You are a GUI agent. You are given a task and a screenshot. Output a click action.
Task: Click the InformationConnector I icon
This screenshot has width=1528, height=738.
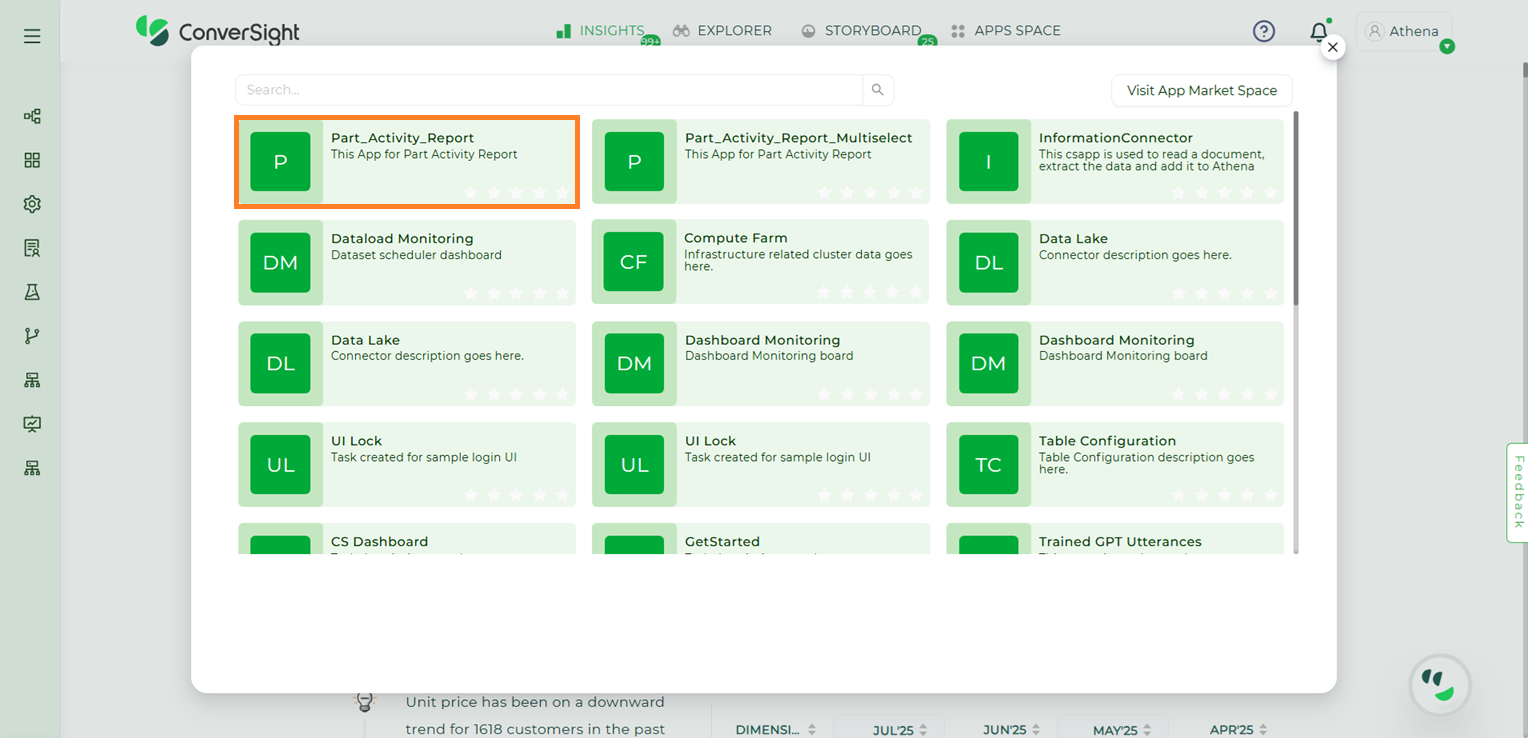988,162
